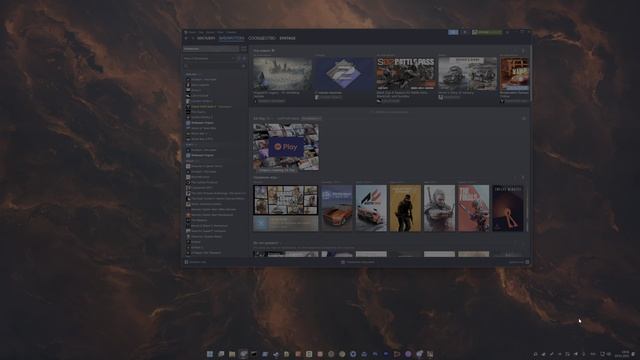Image resolution: width=640 pixels, height=360 pixels.
Task: Open the СООБЩЕСТВО community tab
Action: click(x=262, y=38)
